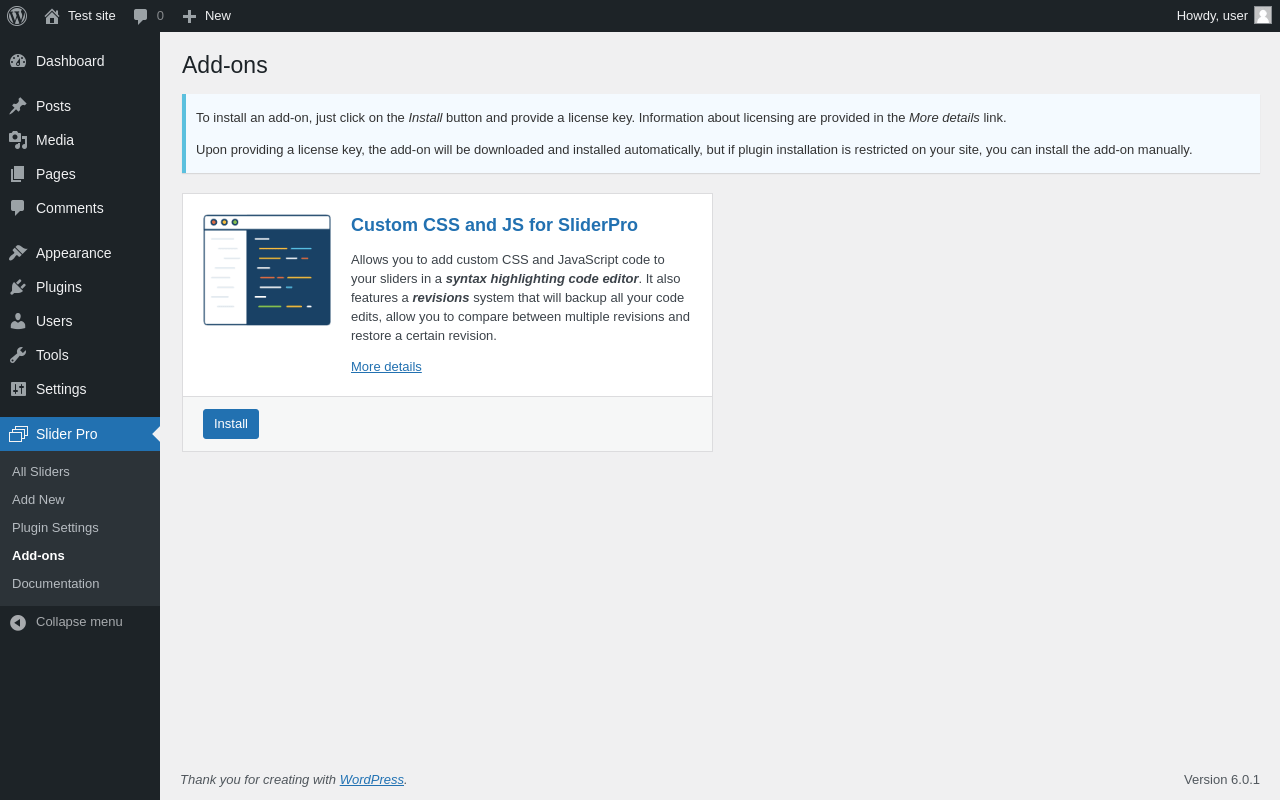1280x800 pixels.
Task: Open the comments bubble icon in admin bar
Action: point(141,16)
